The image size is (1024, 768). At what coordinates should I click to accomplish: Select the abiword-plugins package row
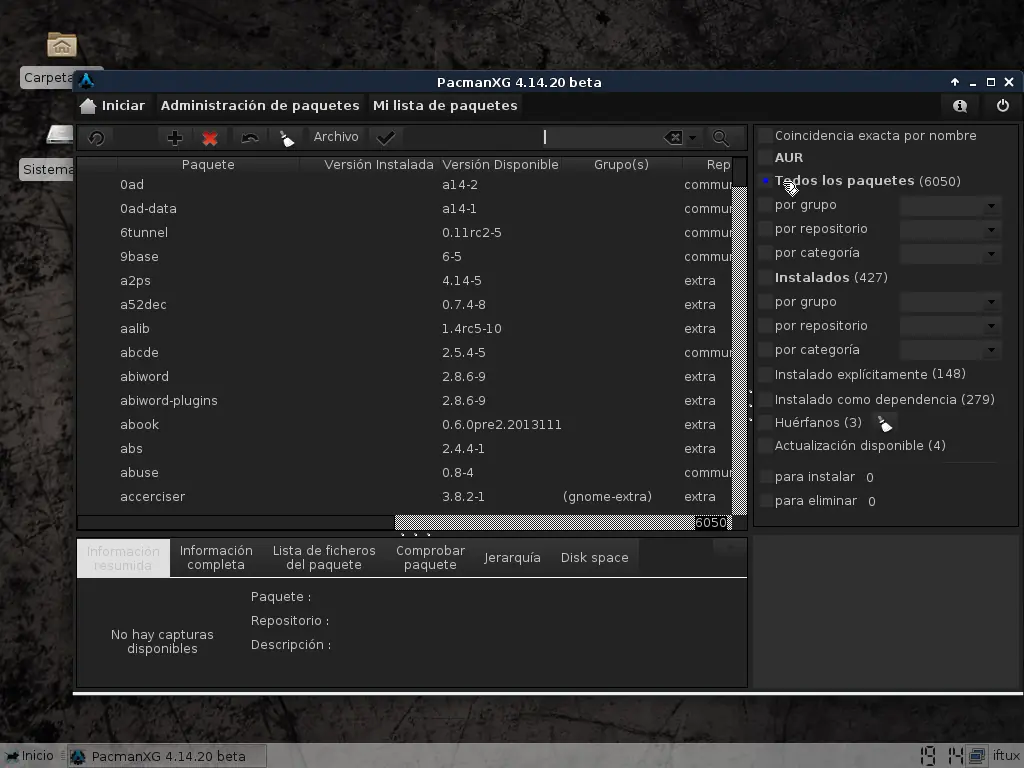[404, 401]
